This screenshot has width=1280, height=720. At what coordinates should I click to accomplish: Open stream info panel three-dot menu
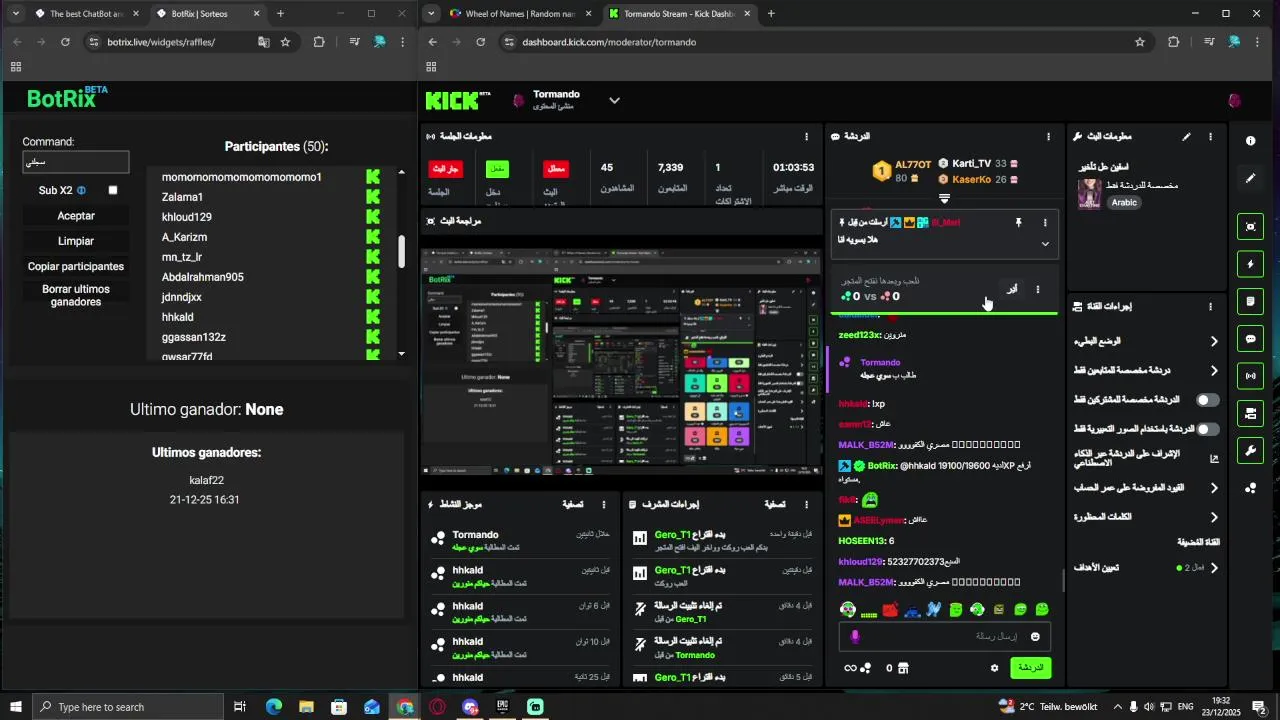point(1210,136)
